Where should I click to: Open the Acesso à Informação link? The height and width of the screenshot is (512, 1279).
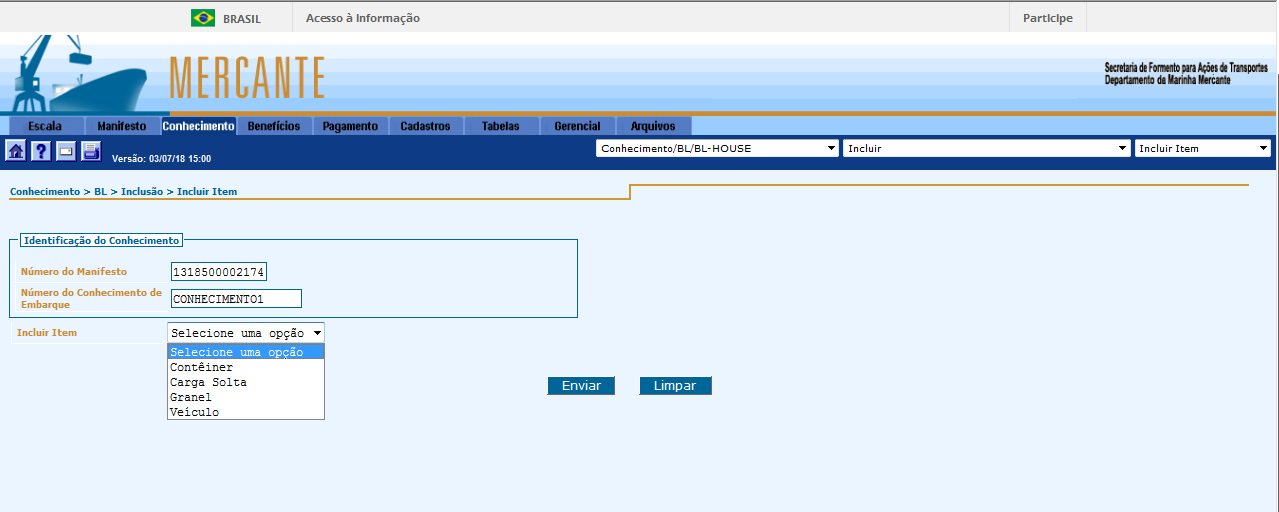[363, 18]
